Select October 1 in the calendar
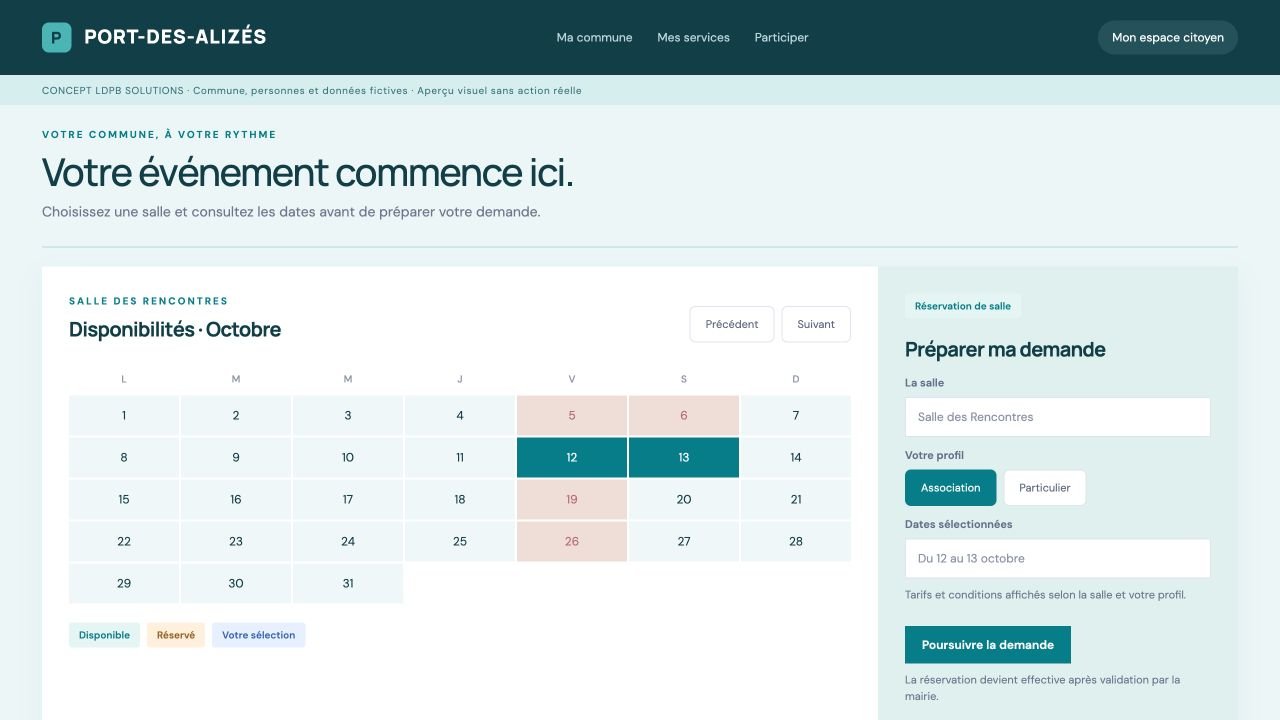1280x720 pixels. pos(124,415)
